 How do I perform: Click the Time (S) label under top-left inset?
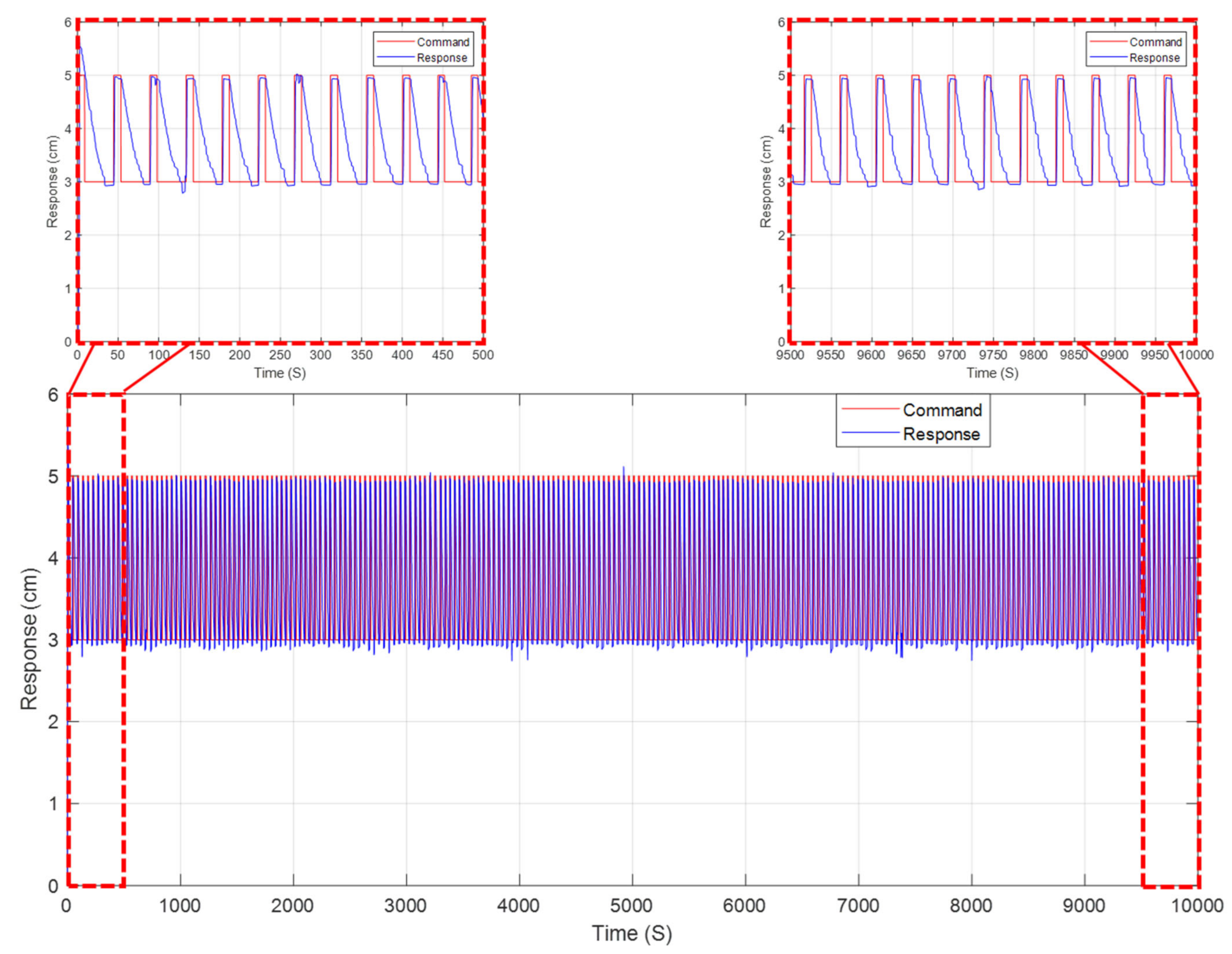[x=280, y=373]
